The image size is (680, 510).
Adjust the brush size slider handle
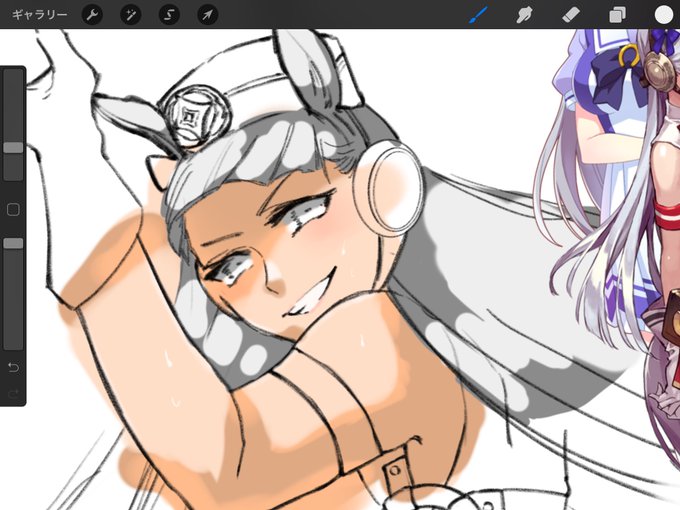(x=13, y=147)
